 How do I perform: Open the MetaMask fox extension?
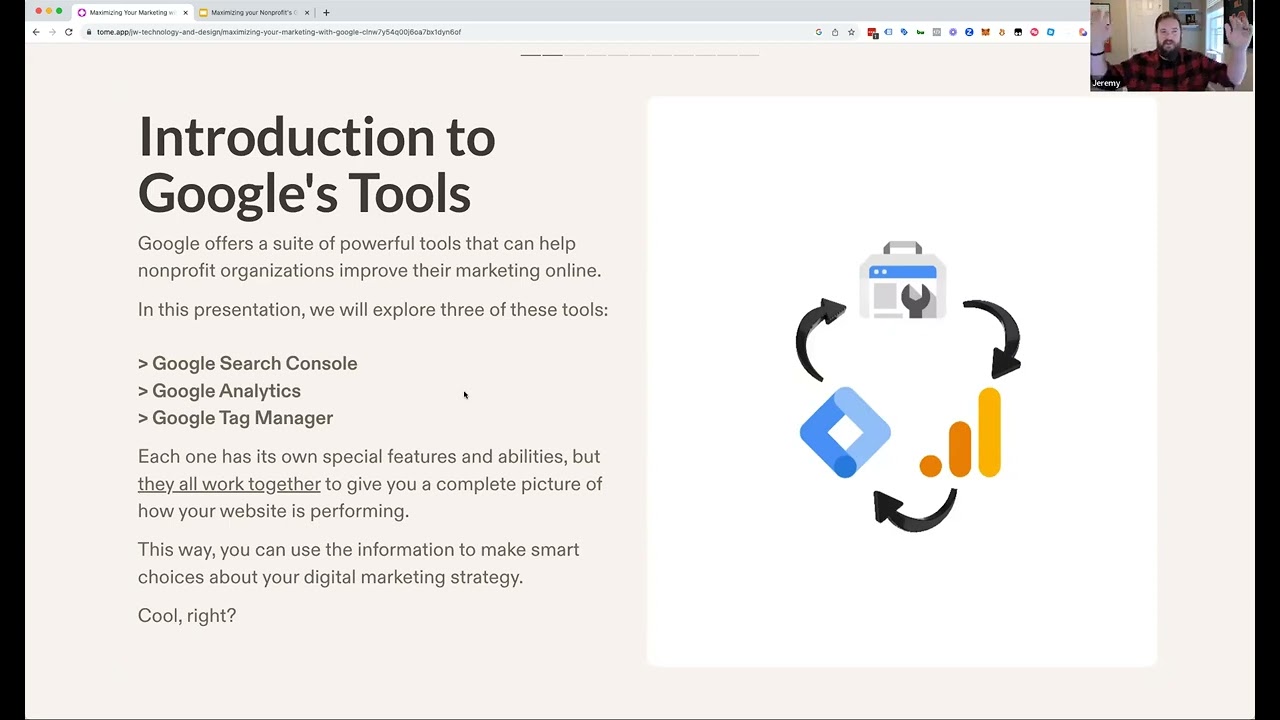(985, 32)
